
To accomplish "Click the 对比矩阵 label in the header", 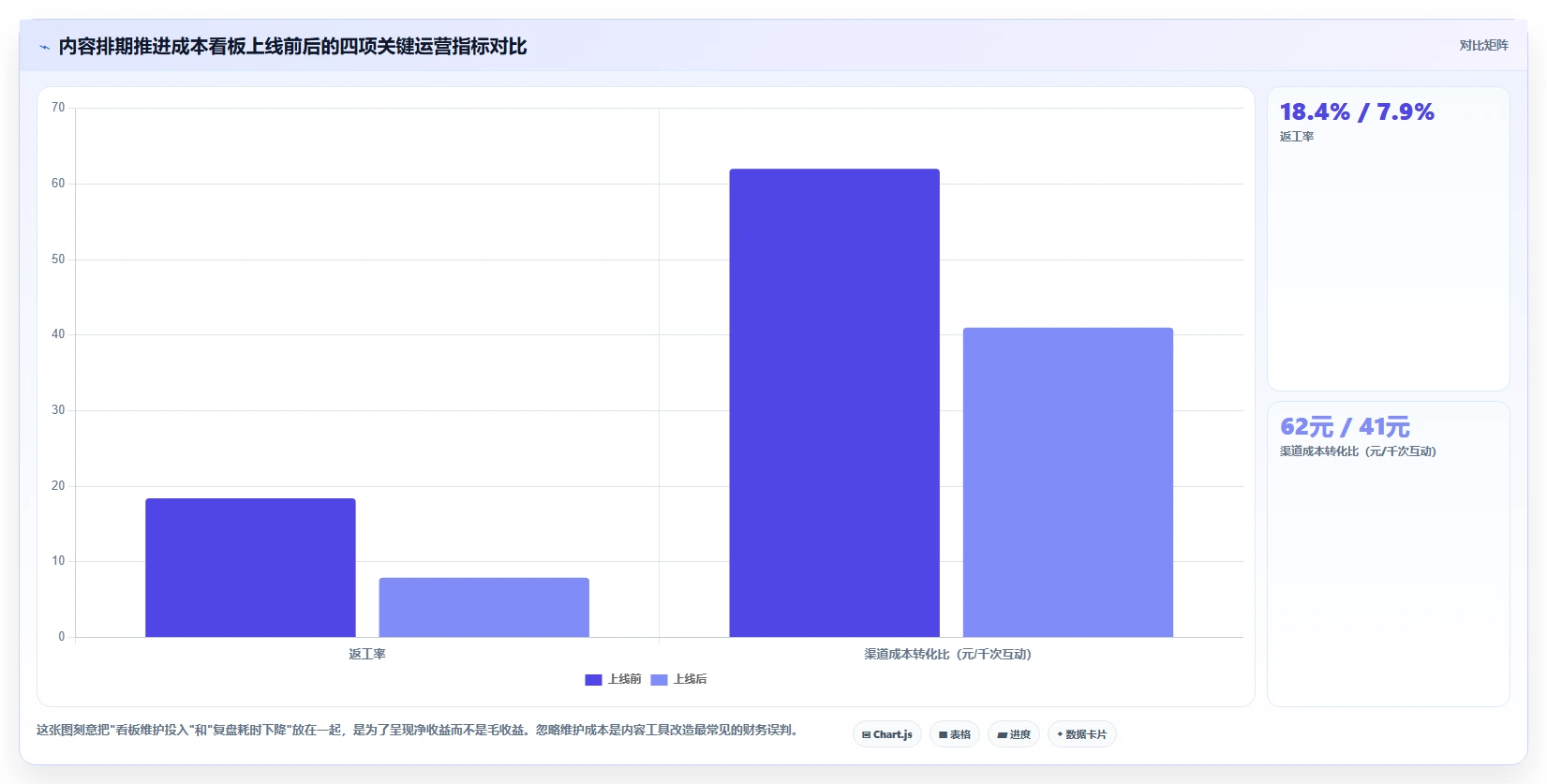I will pos(1483,45).
